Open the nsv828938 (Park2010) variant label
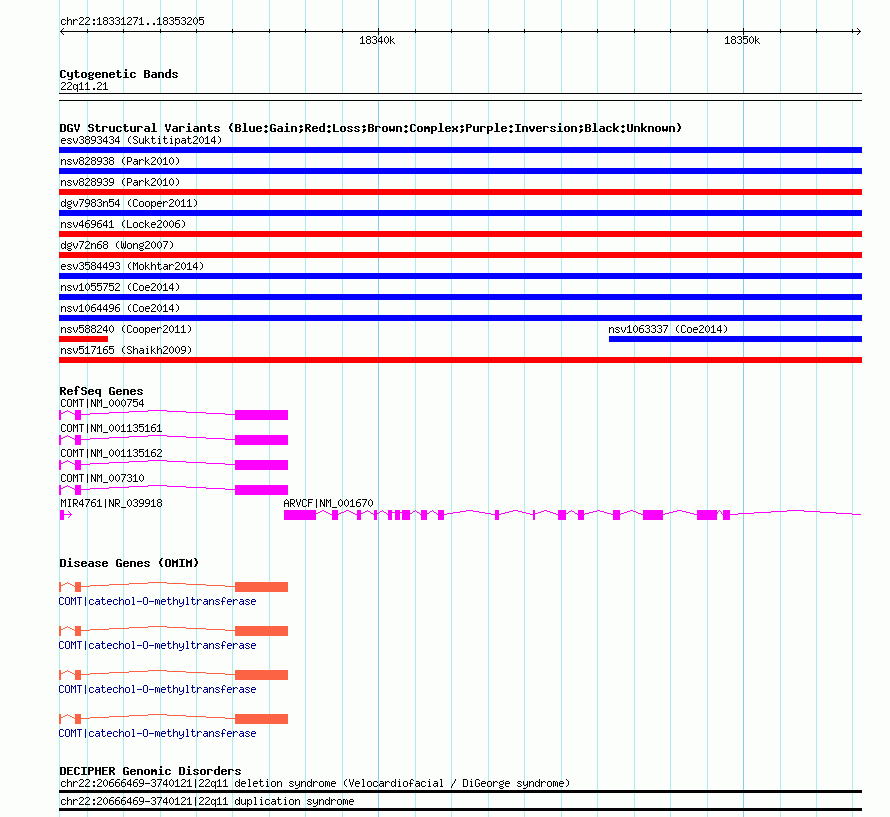This screenshot has width=890, height=817. pos(120,161)
